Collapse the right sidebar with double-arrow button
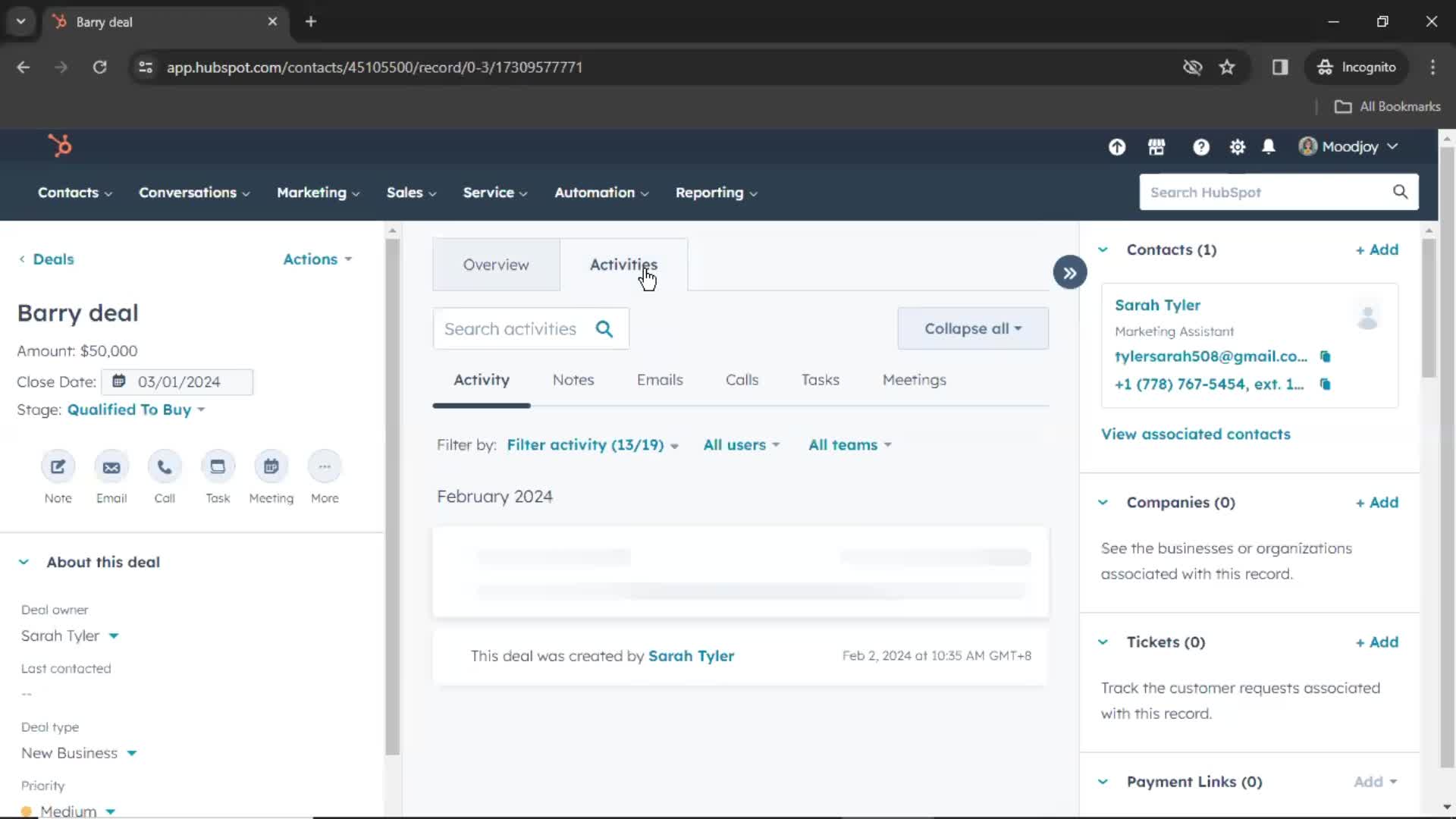This screenshot has height=819, width=1456. tap(1070, 273)
